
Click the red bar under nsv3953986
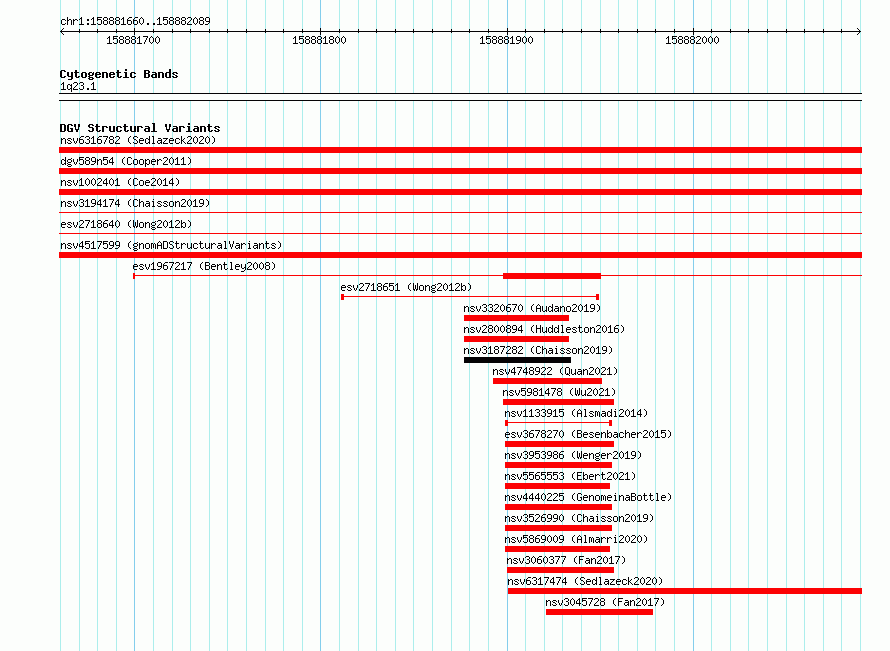558,465
